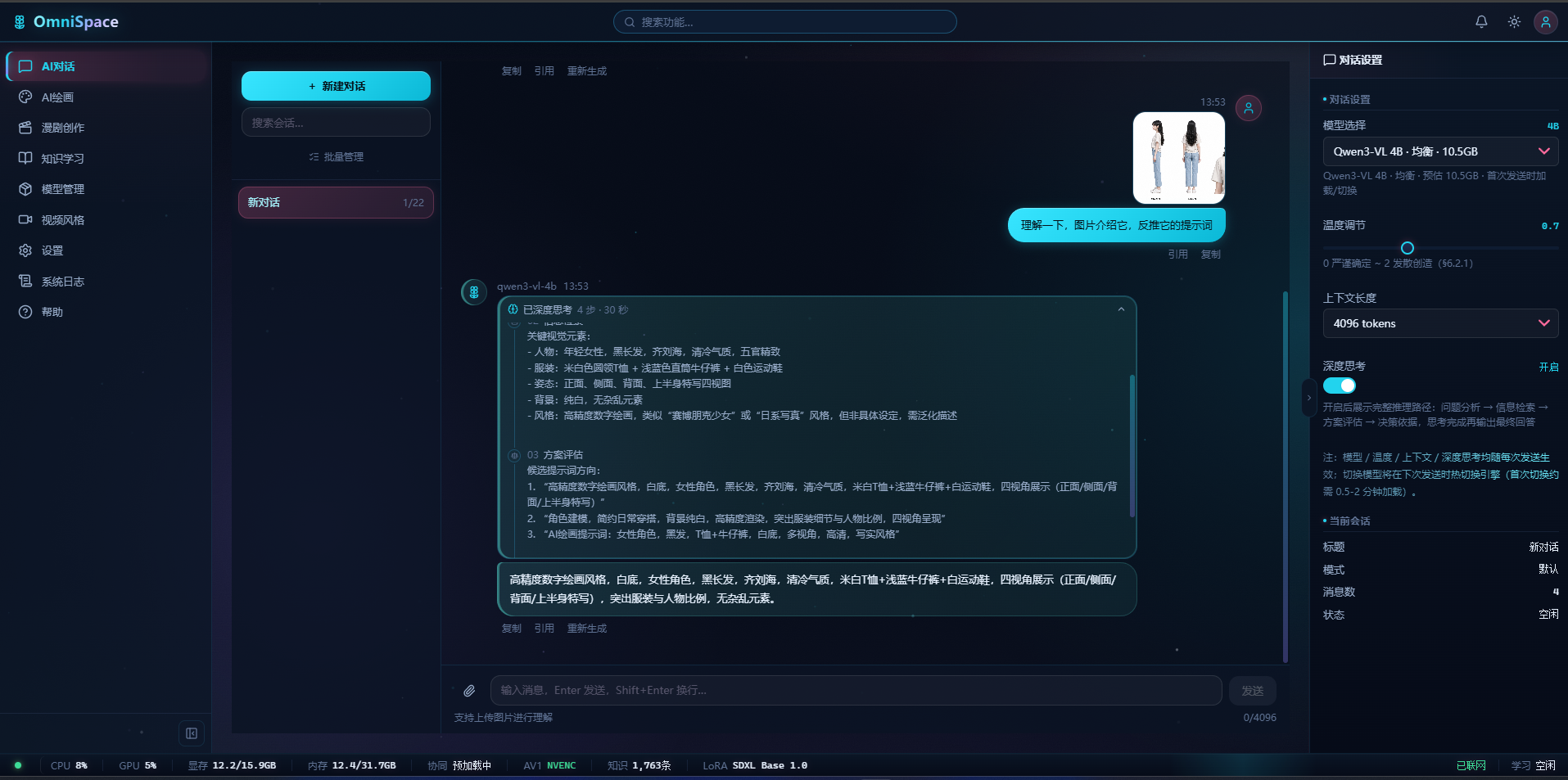Open the uploaded character image thumbnail
This screenshot has height=780, width=1568.
pyautogui.click(x=1179, y=158)
